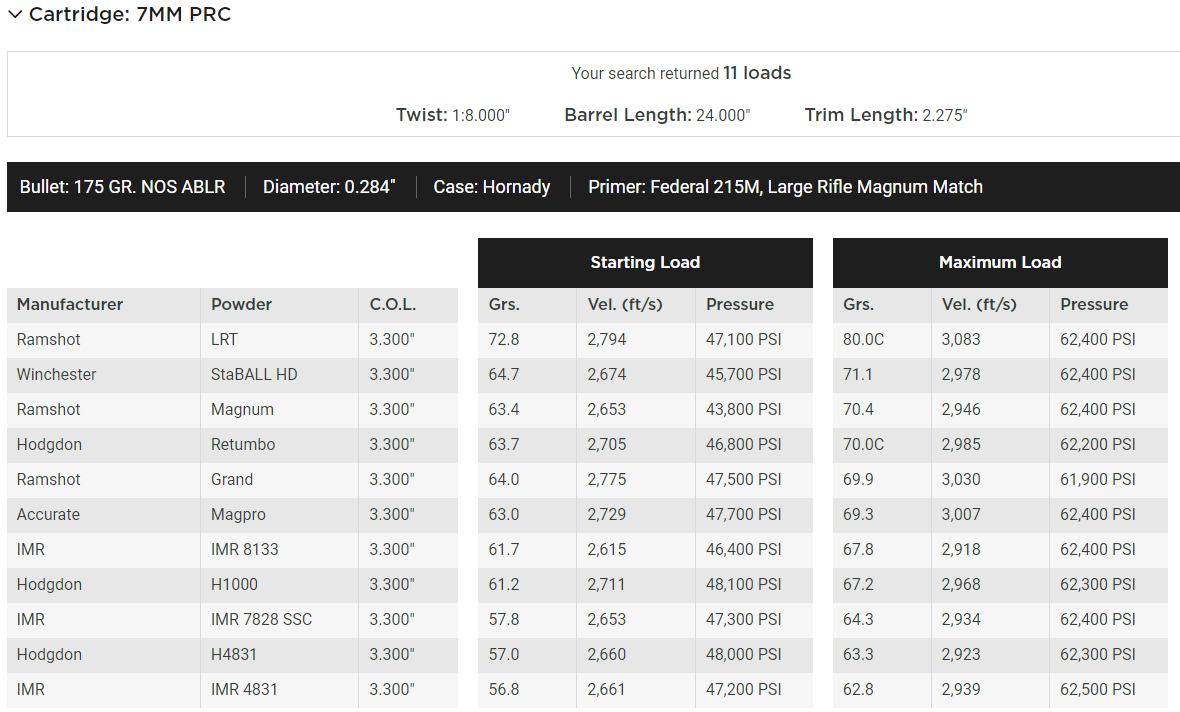Image resolution: width=1180 pixels, height=712 pixels.
Task: Click starting charge 72.8 for LRT
Action: 503,339
